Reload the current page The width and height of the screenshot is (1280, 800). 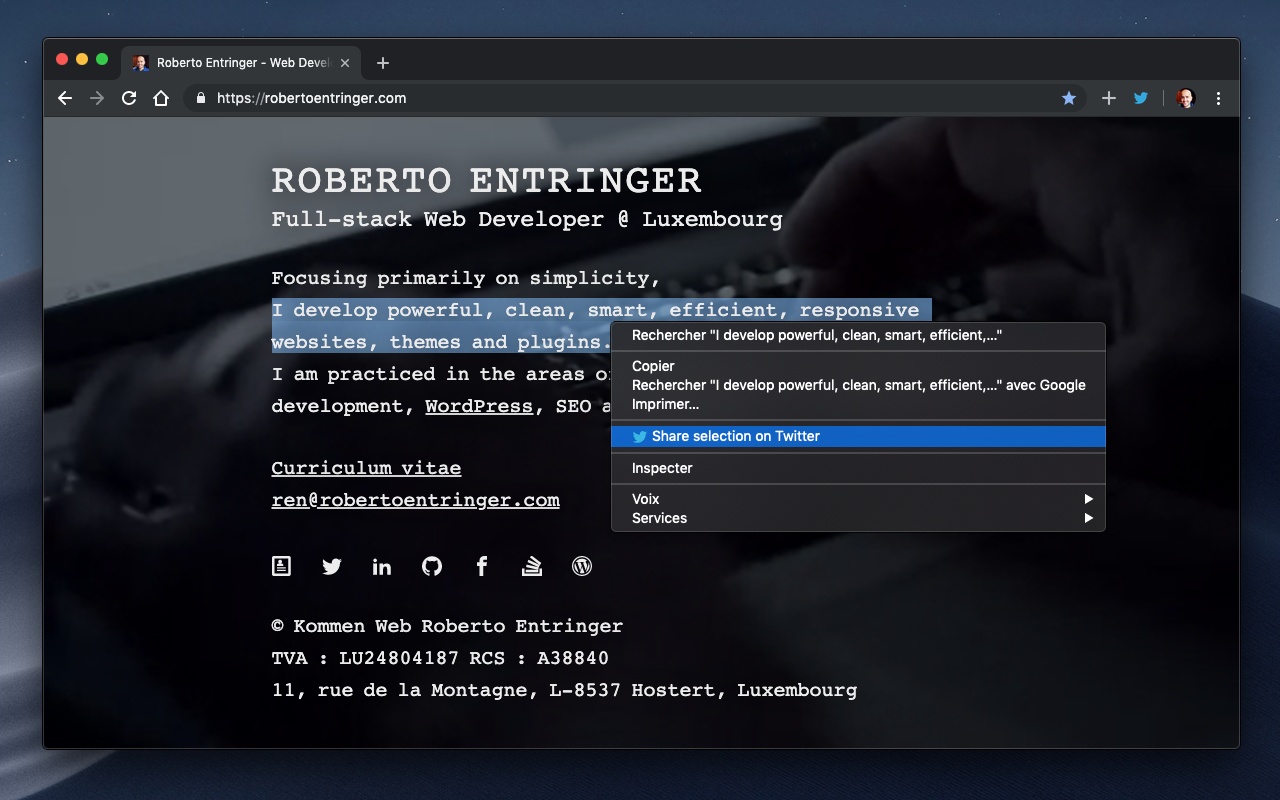click(x=129, y=98)
